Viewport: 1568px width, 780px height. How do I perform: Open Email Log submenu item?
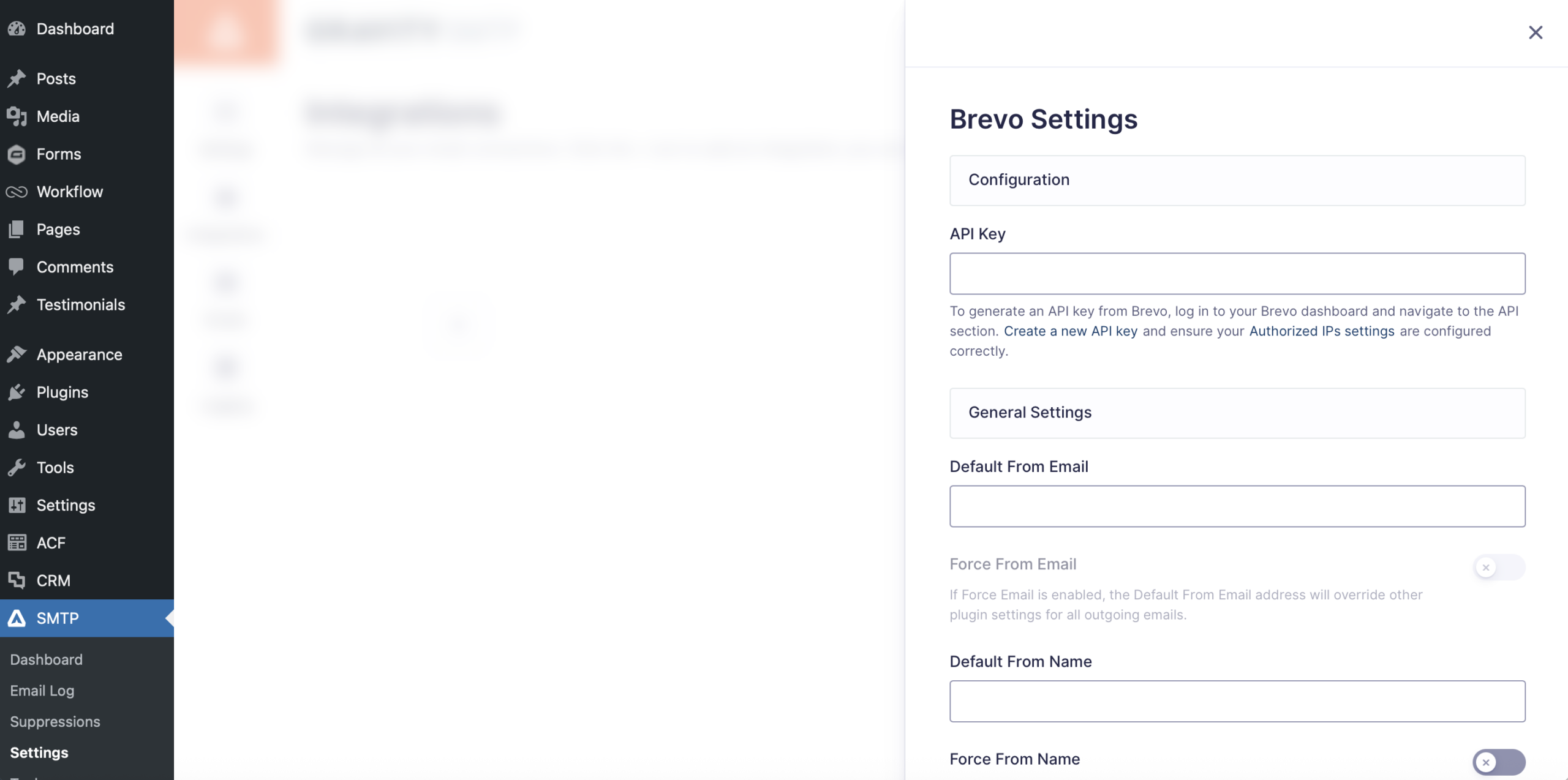(42, 691)
